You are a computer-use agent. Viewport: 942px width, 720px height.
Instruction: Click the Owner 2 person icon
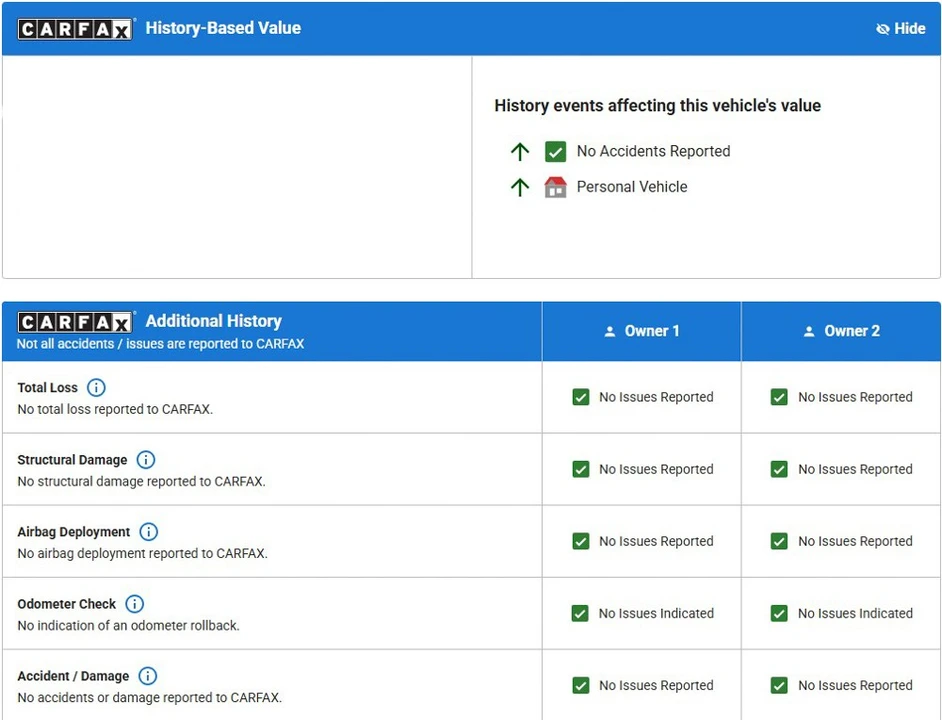(x=809, y=331)
